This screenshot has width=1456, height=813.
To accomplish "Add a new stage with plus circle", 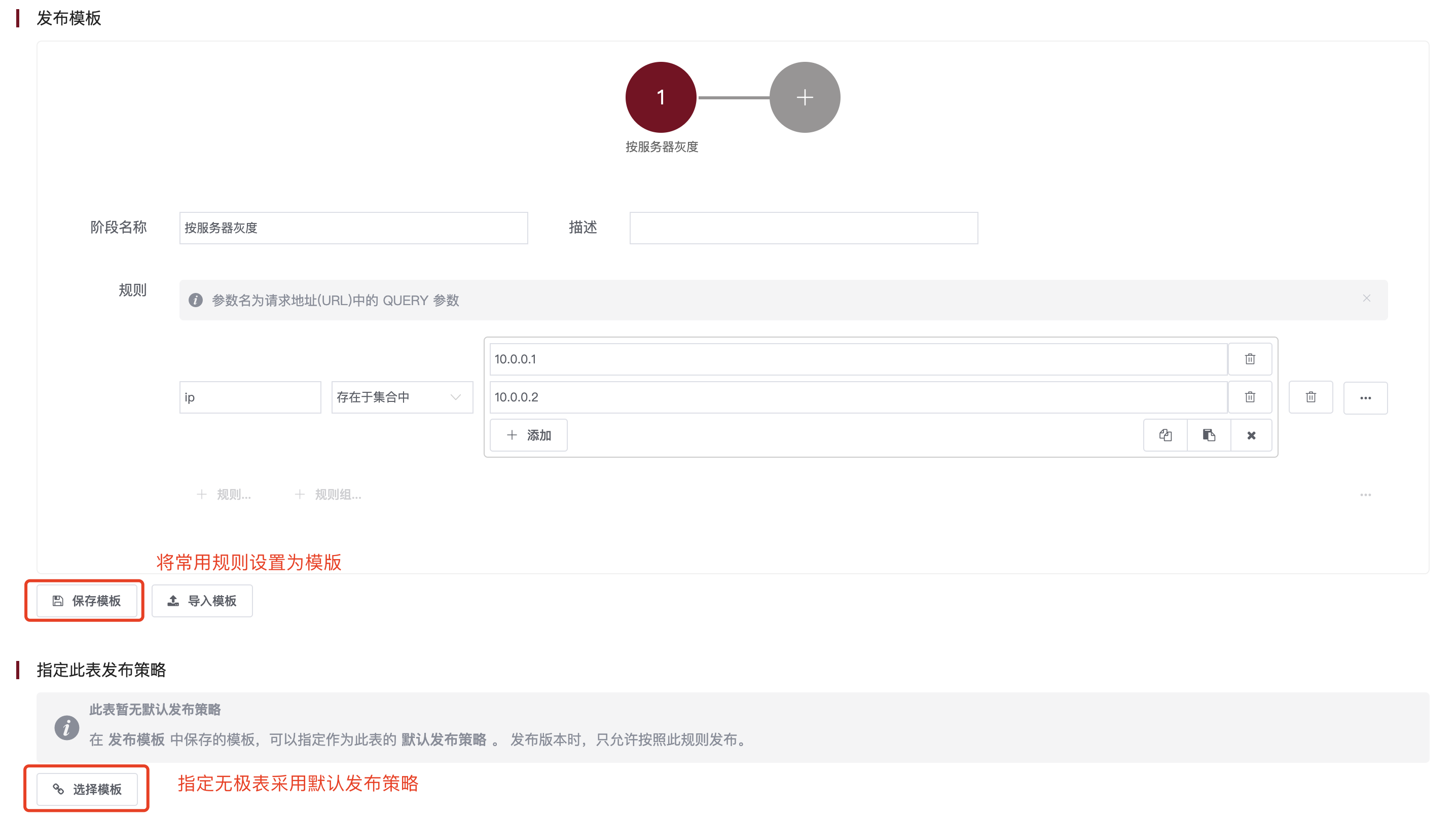I will coord(805,97).
